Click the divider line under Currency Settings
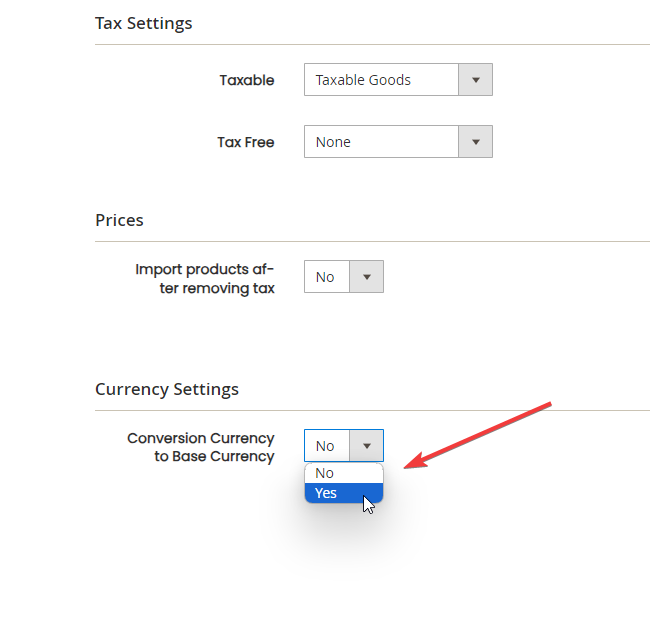 (372, 410)
